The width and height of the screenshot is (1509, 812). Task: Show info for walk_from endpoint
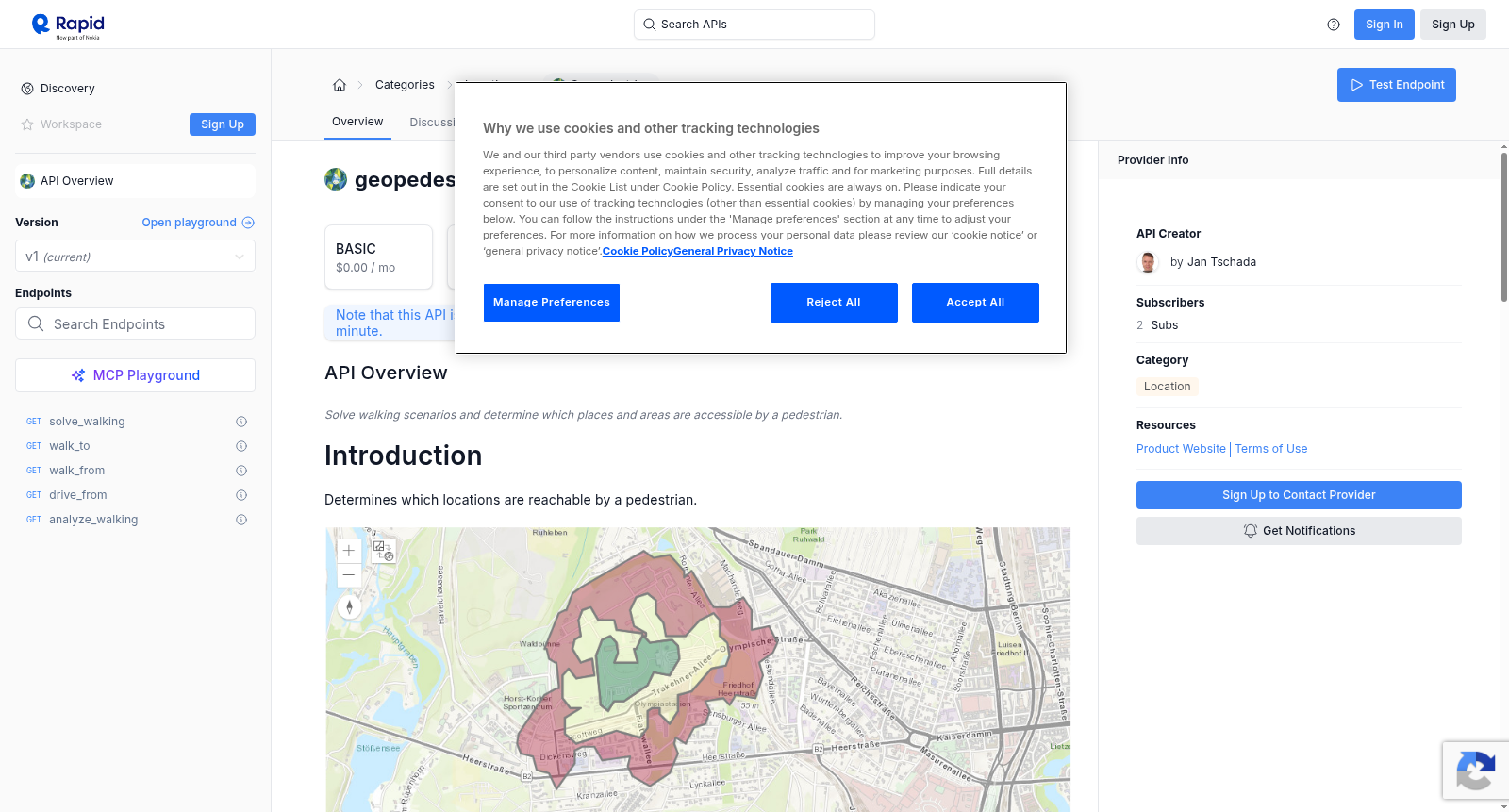click(x=241, y=471)
